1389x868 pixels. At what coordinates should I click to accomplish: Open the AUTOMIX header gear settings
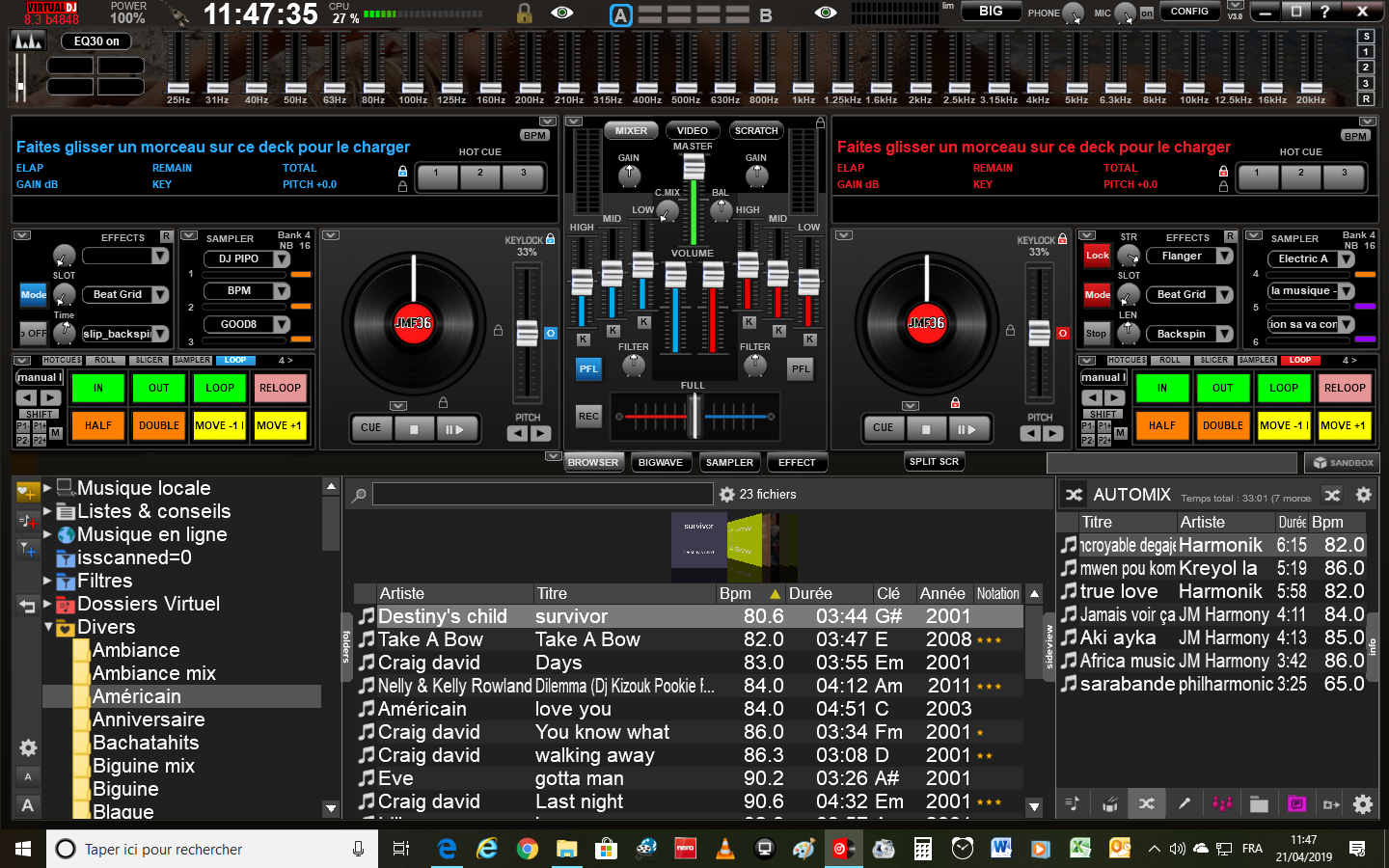click(x=1363, y=495)
